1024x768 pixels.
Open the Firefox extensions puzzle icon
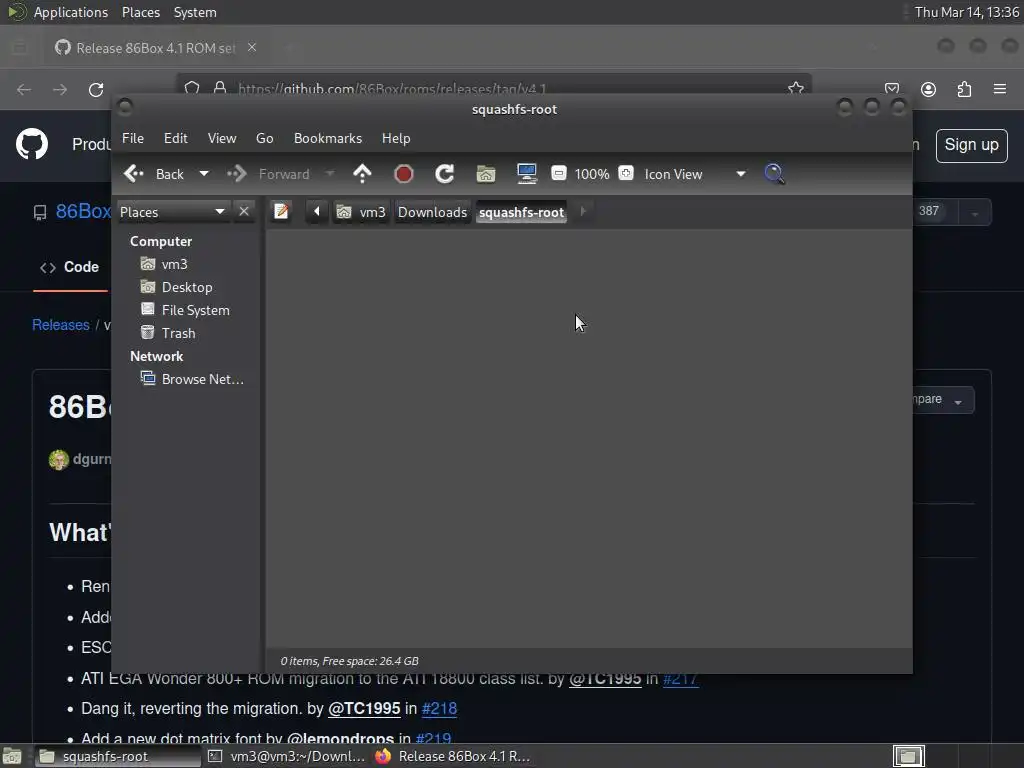[x=965, y=89]
